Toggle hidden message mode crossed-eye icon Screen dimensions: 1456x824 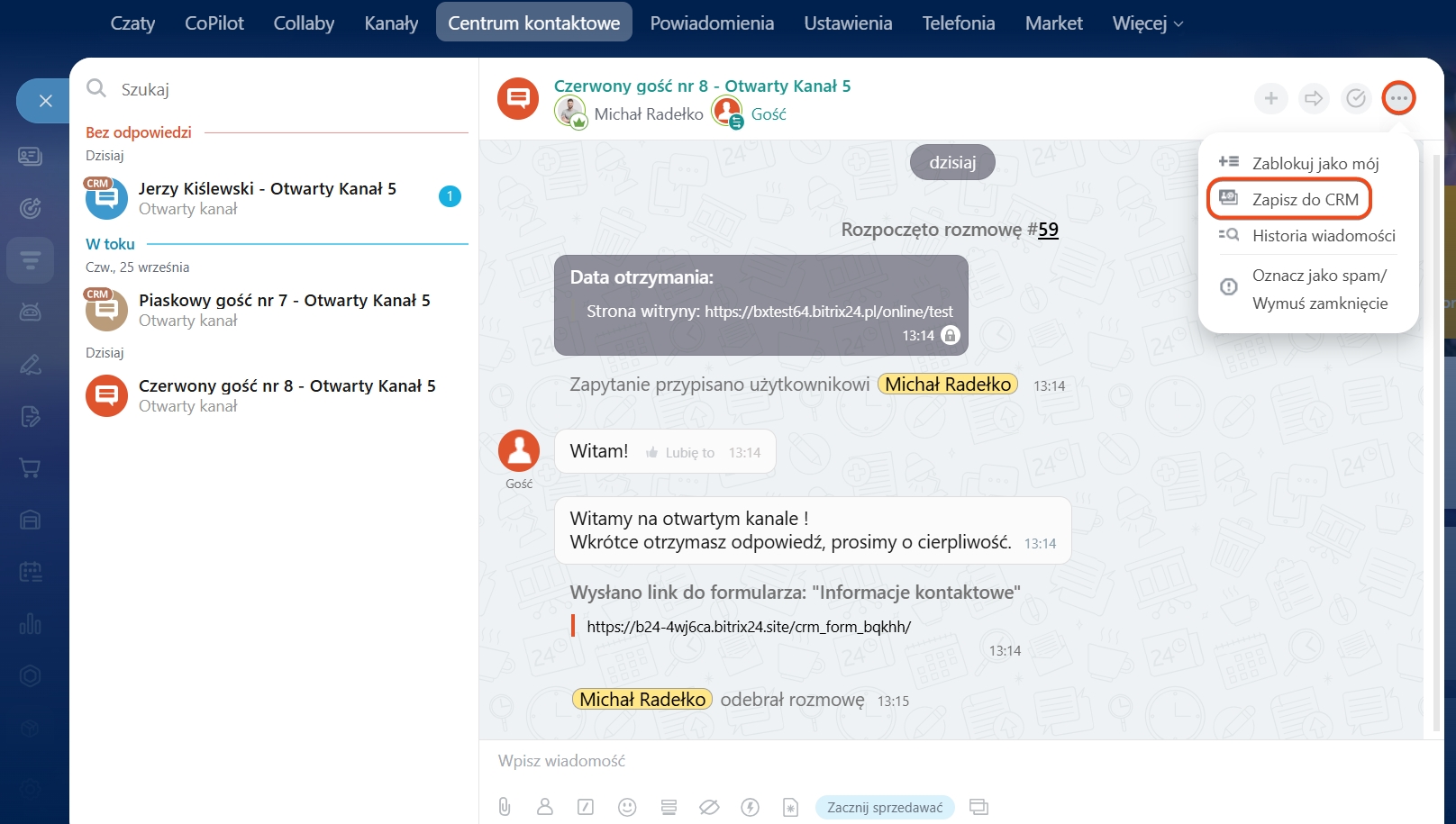coord(709,807)
